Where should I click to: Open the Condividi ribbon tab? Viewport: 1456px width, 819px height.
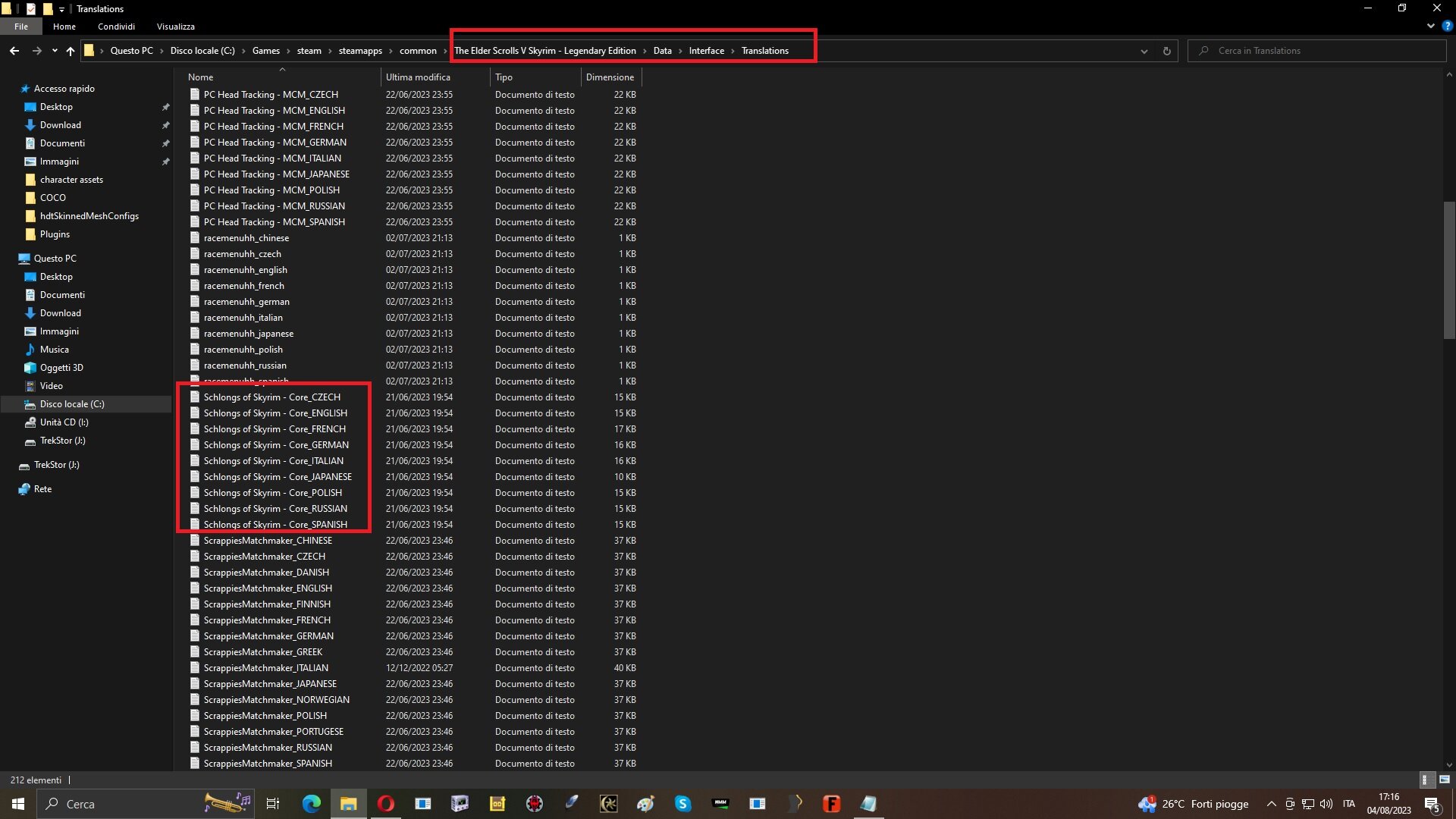[116, 27]
